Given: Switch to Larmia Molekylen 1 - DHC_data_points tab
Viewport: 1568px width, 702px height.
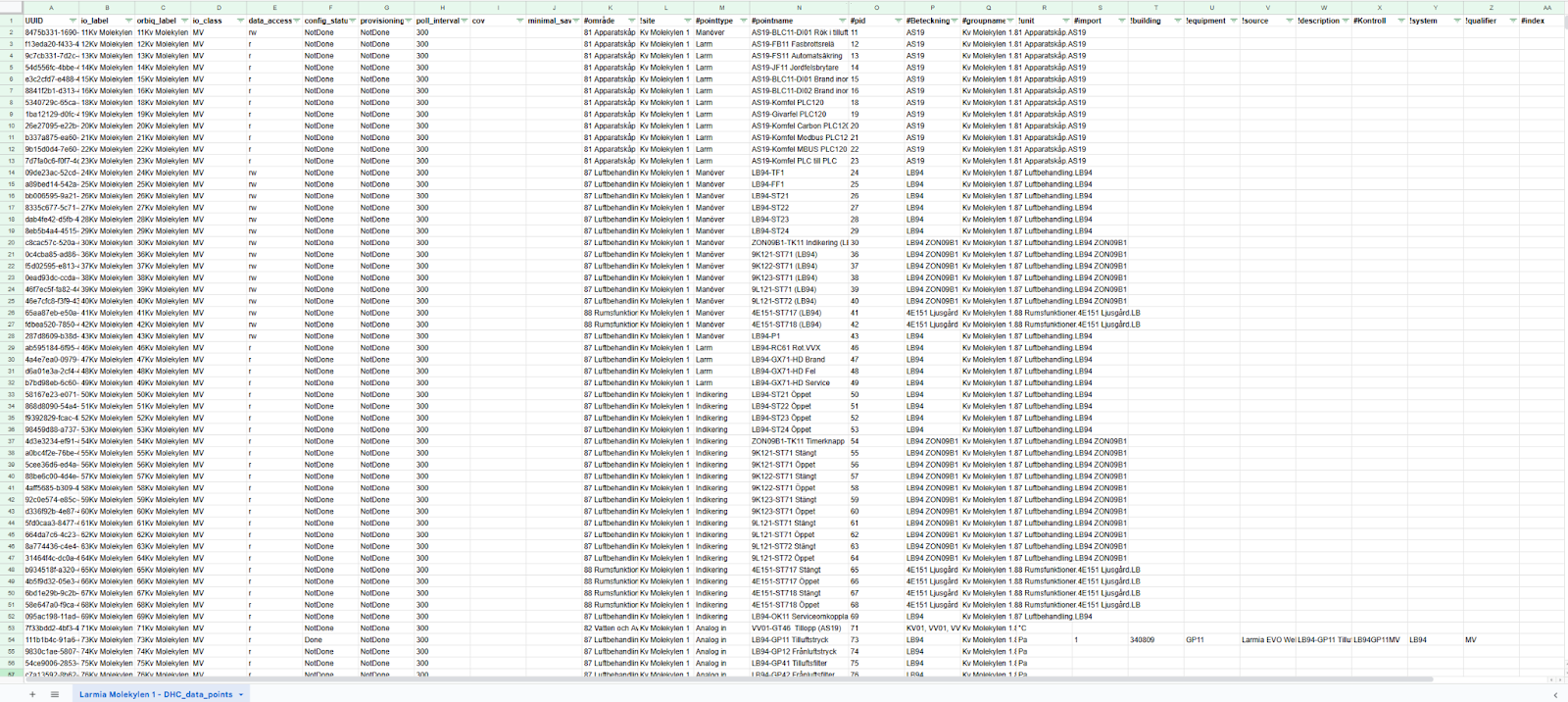Looking at the screenshot, I should pos(156,694).
